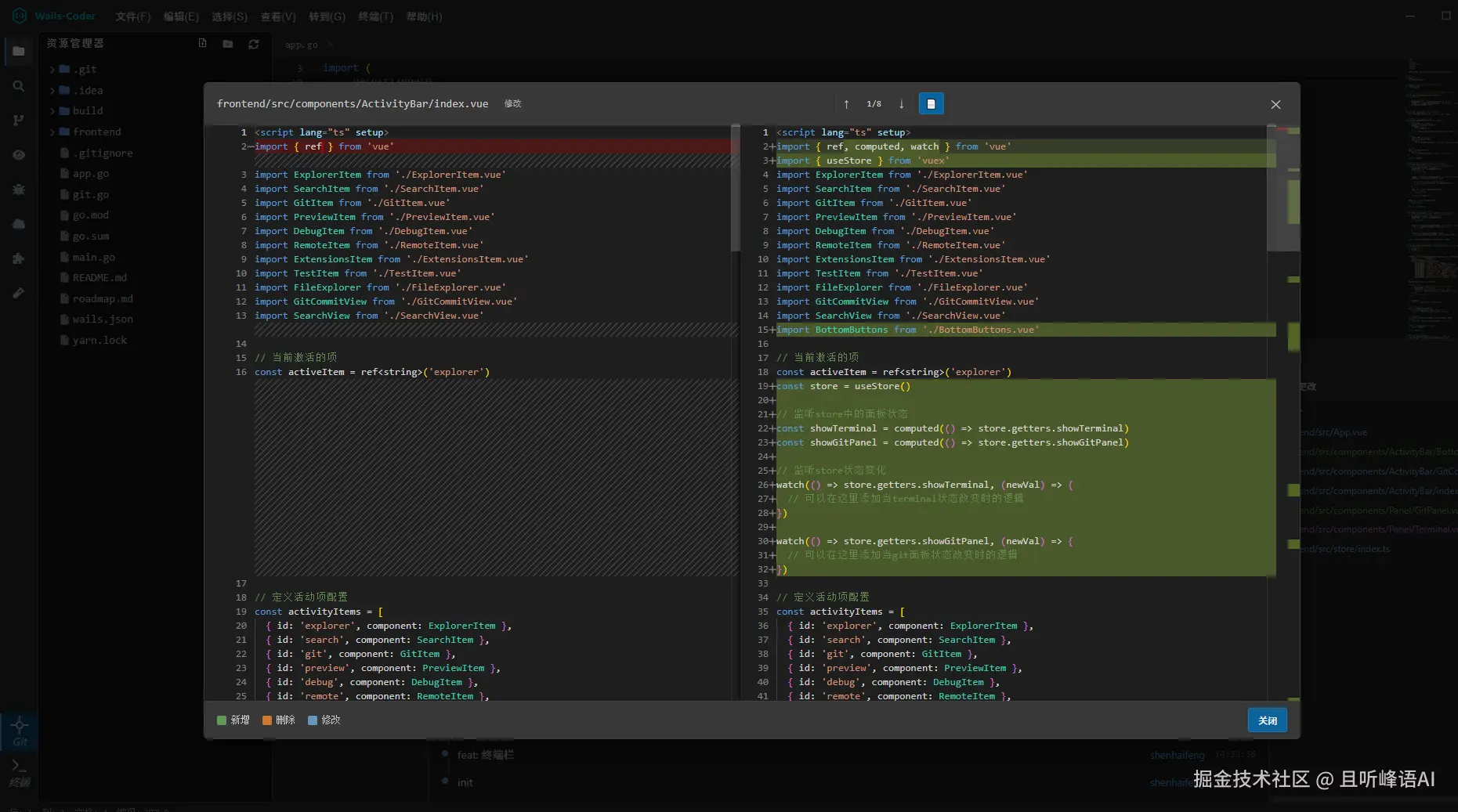Open the 选择(S) menu
The image size is (1458, 812).
[230, 16]
